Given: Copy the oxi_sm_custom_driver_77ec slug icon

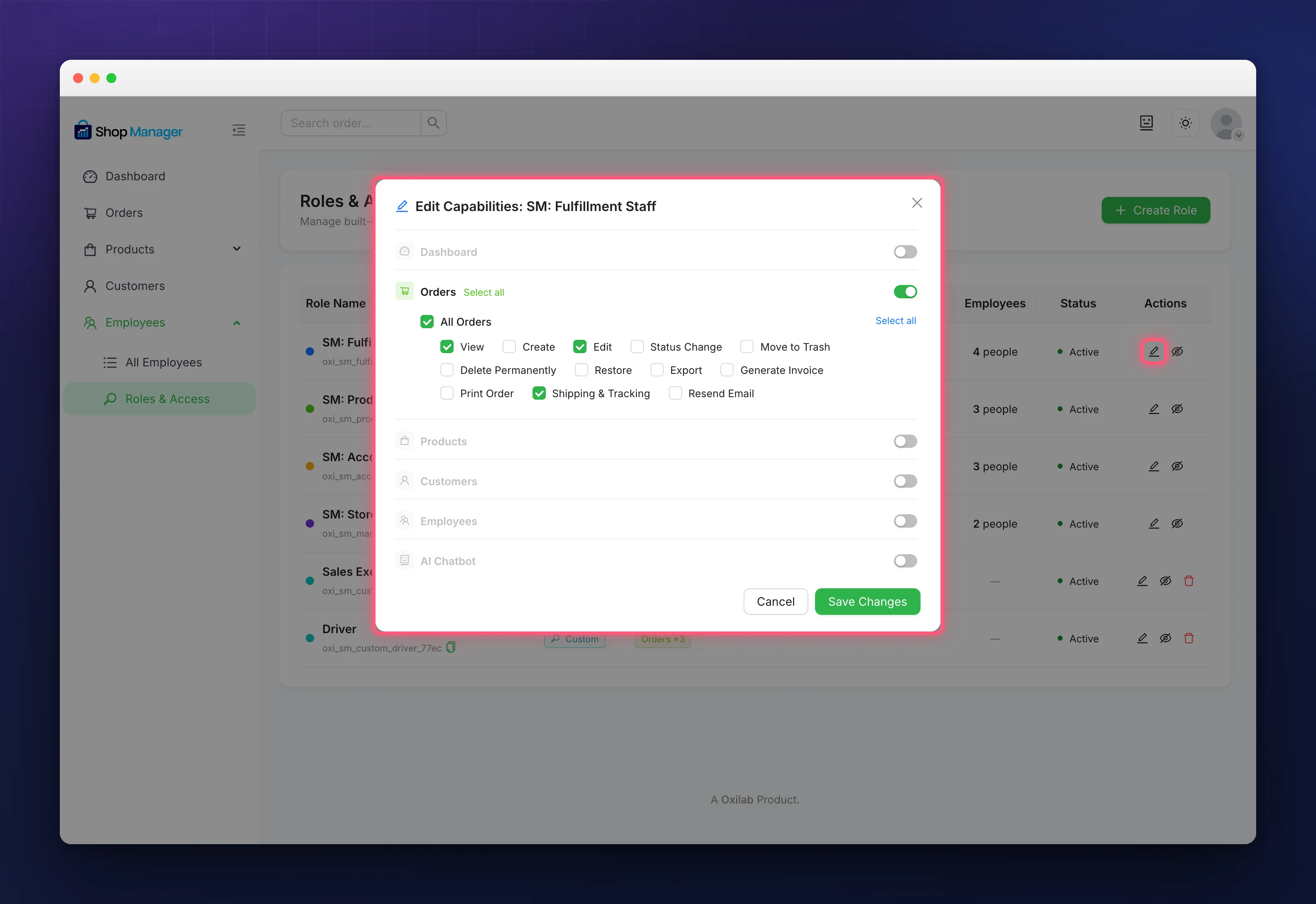Looking at the screenshot, I should click(451, 647).
